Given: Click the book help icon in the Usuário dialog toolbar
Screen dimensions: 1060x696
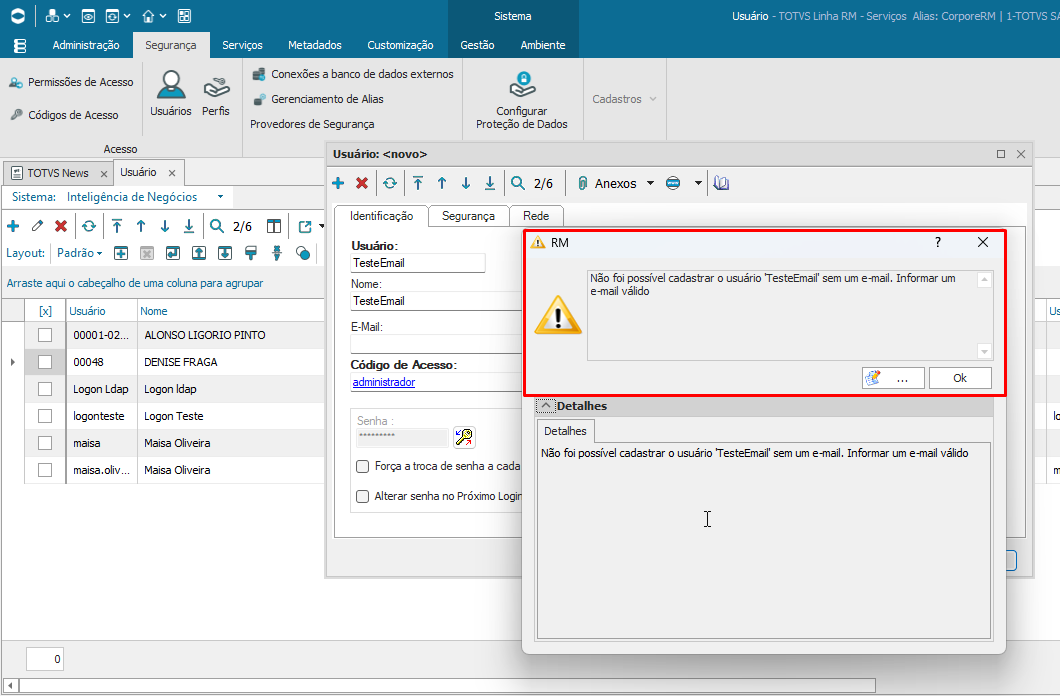Looking at the screenshot, I should click(721, 183).
